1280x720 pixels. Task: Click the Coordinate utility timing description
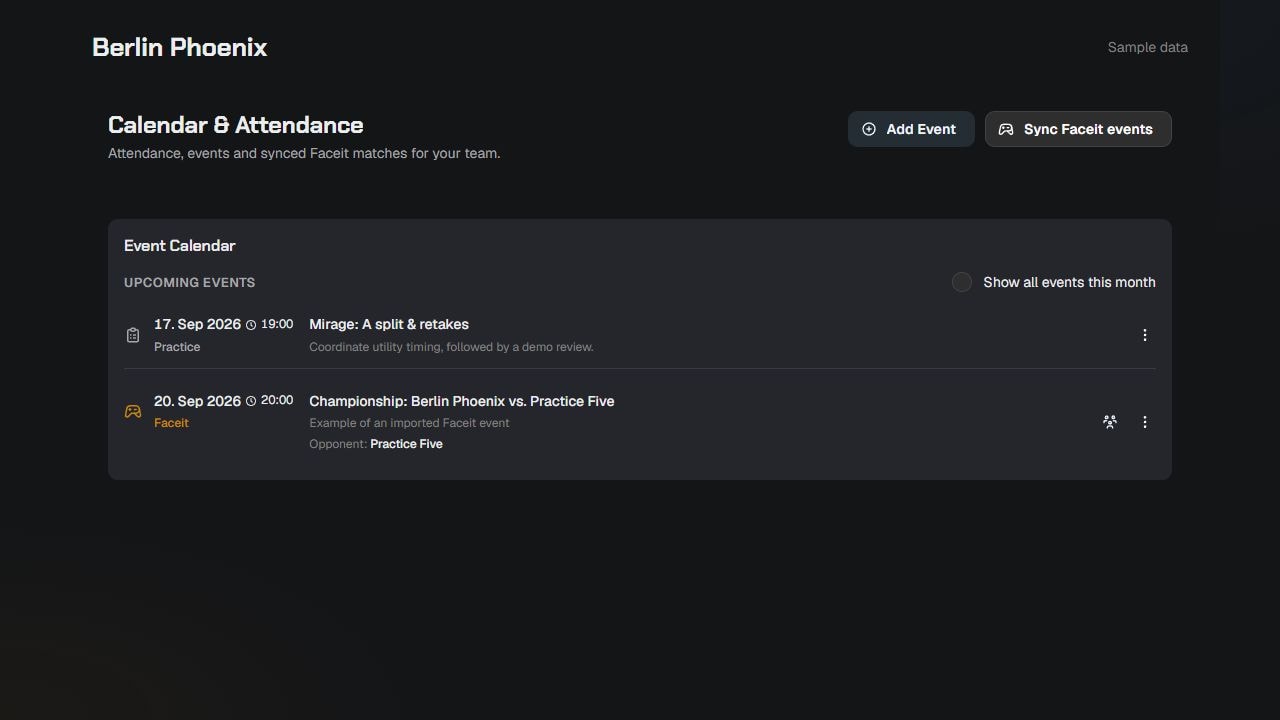point(451,347)
